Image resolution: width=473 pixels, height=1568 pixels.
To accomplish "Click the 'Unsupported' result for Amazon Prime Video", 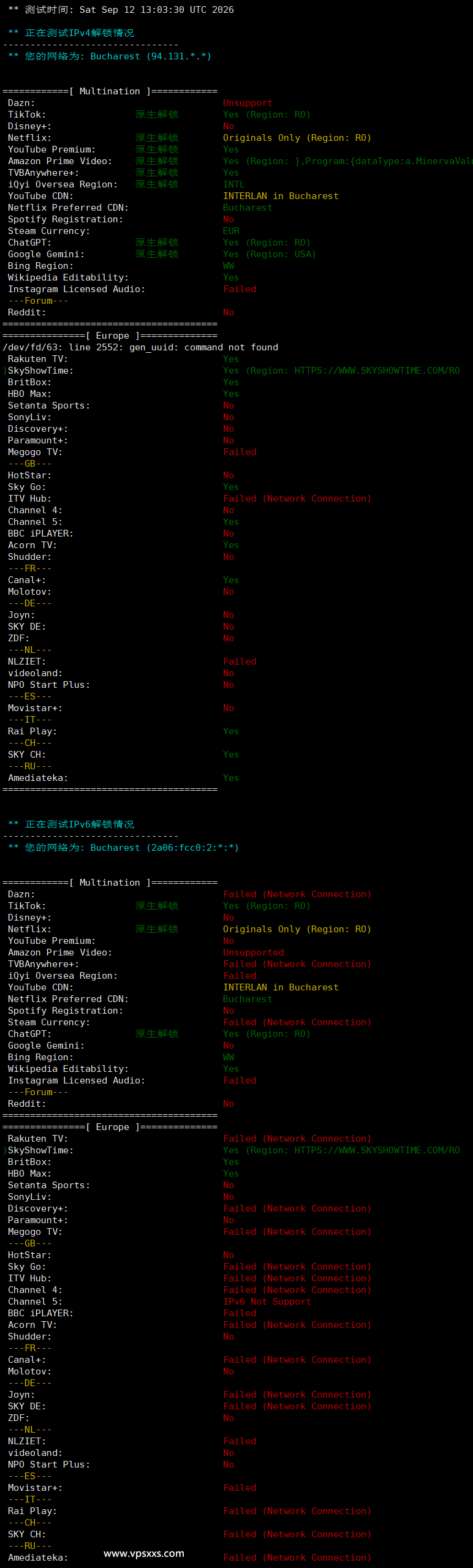I will click(253, 952).
